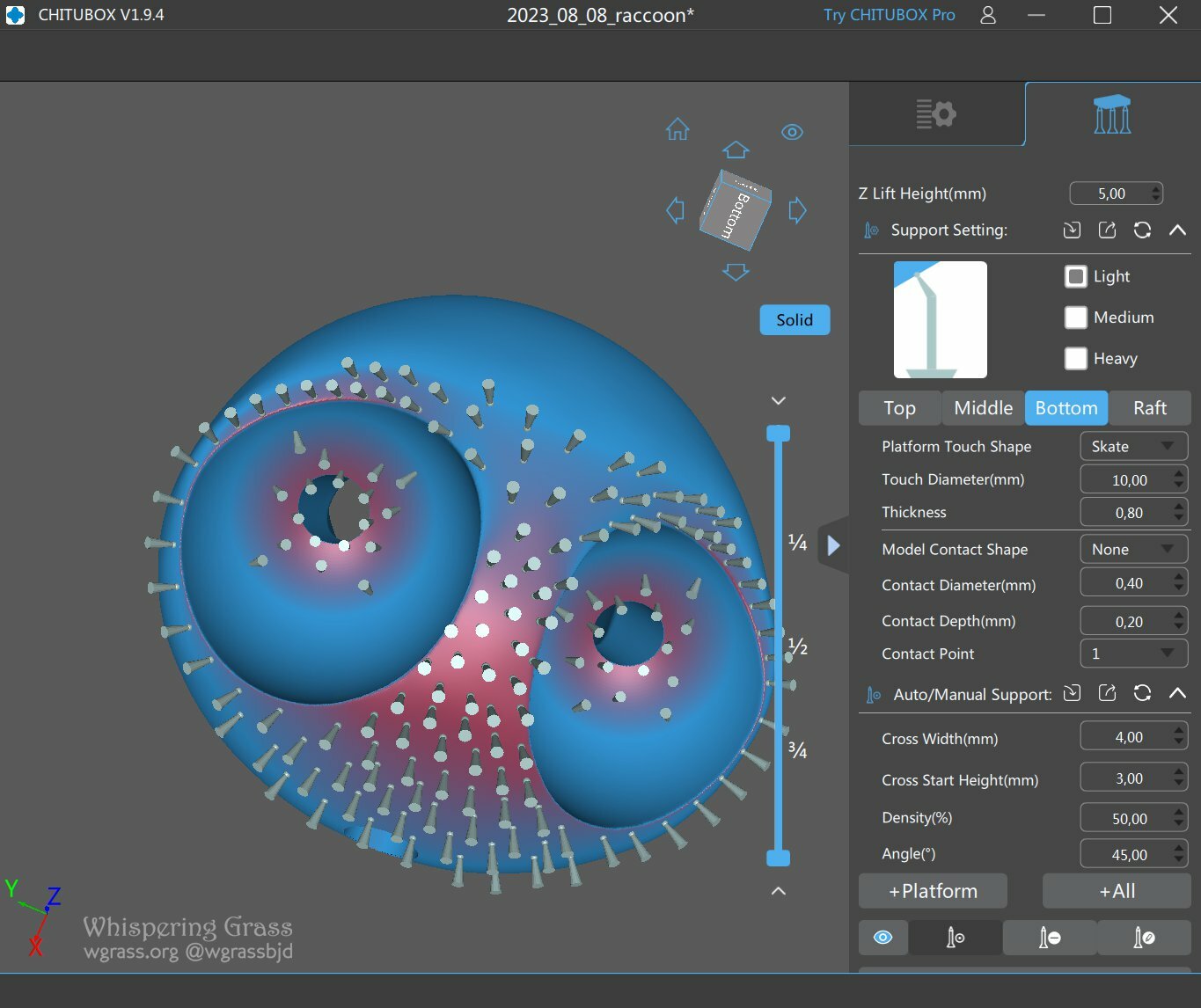Screen dimensions: 1201x1008
Task: Rotate view with up arrow
Action: pos(736,150)
